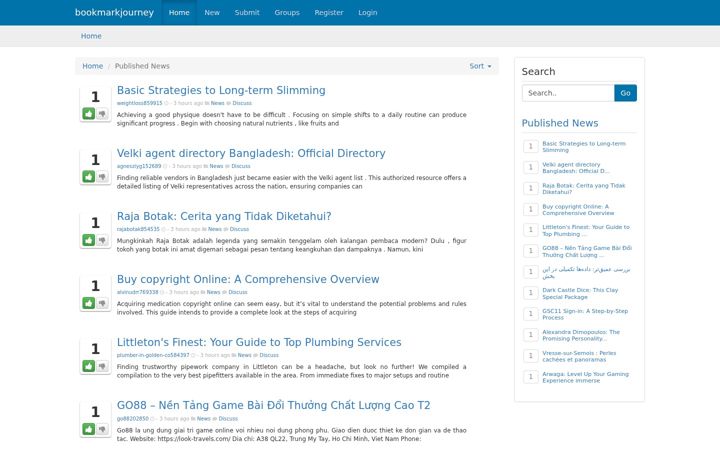The width and height of the screenshot is (720, 450).
Task: Open the Register page
Action: pos(329,12)
